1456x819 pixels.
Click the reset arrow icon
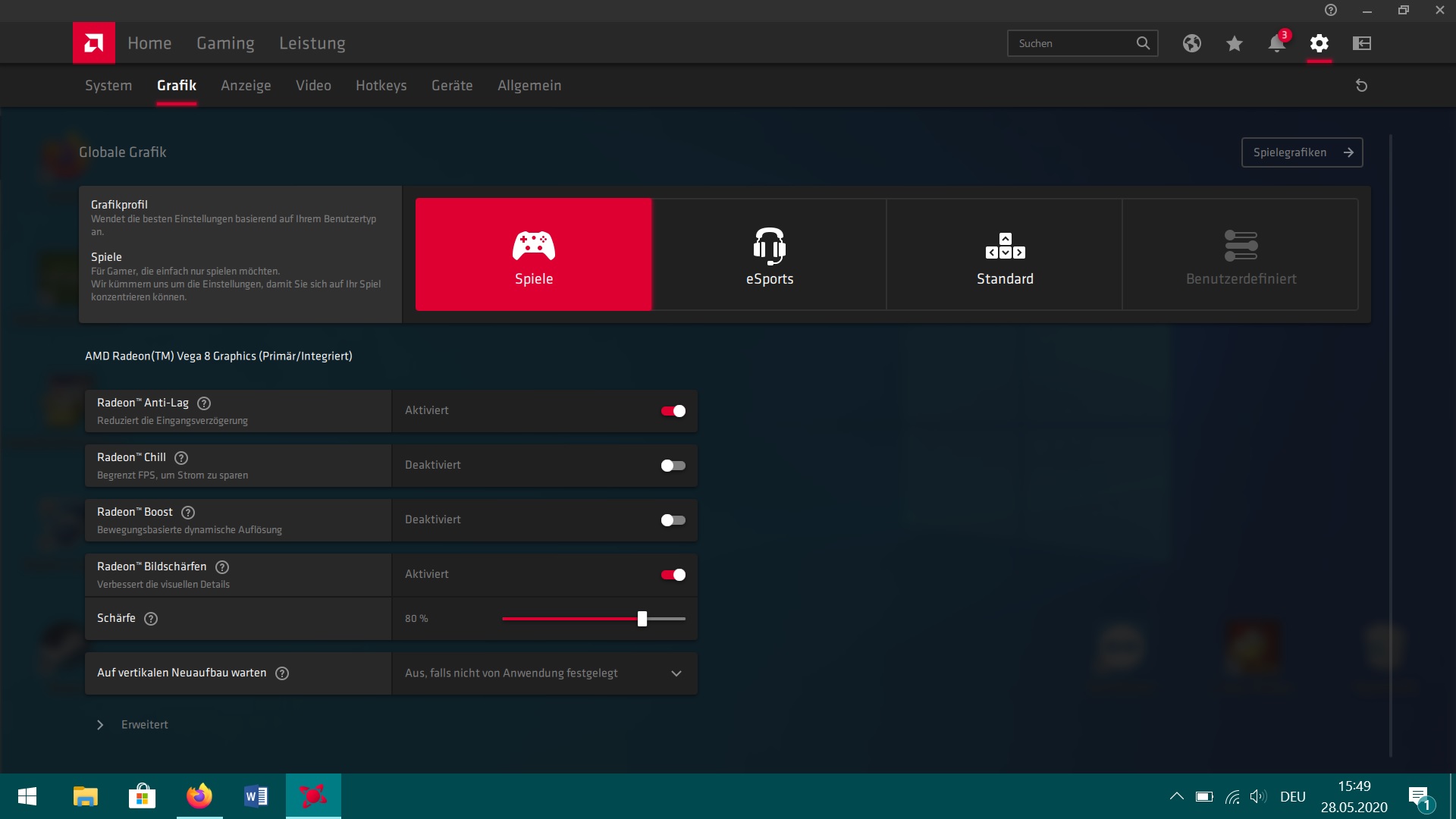pos(1361,86)
